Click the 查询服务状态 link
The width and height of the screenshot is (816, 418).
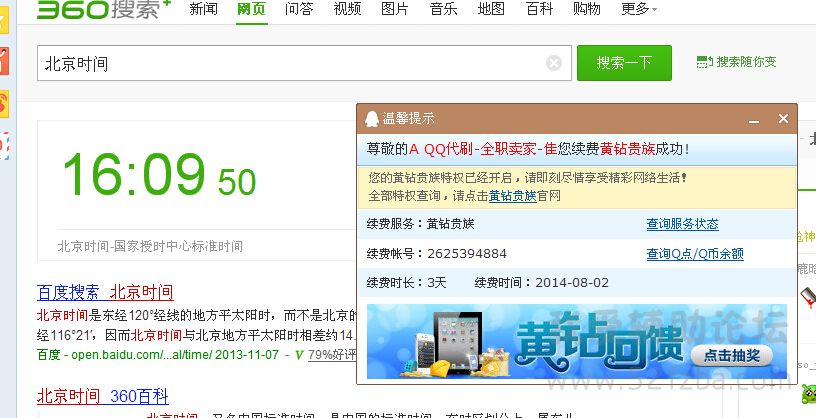682,224
